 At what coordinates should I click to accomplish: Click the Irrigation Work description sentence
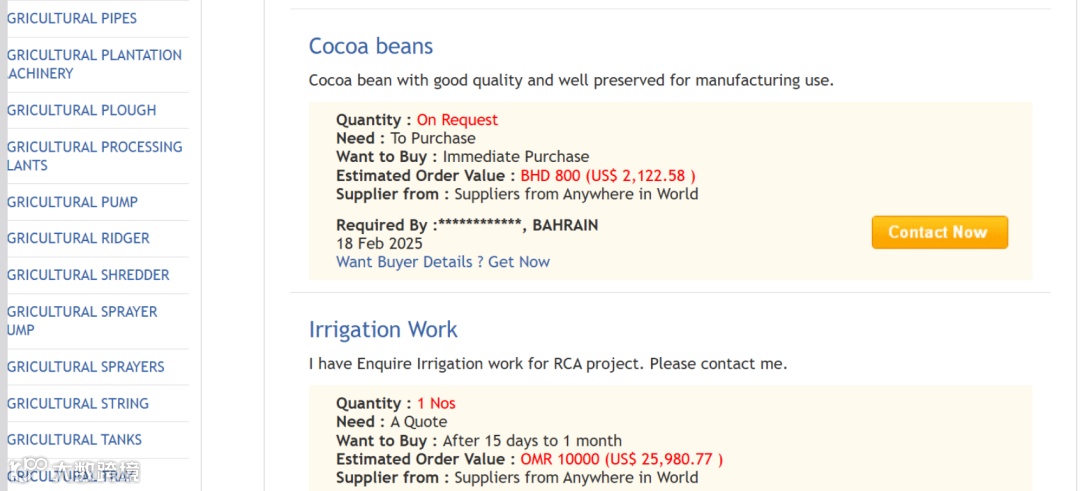click(x=548, y=364)
